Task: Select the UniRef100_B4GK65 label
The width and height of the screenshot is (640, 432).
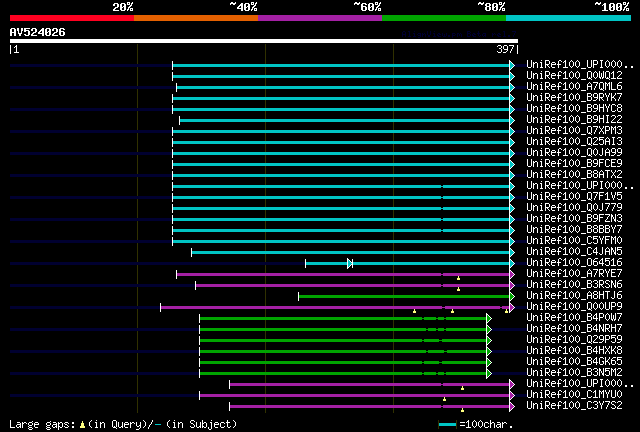Action: pyautogui.click(x=574, y=362)
